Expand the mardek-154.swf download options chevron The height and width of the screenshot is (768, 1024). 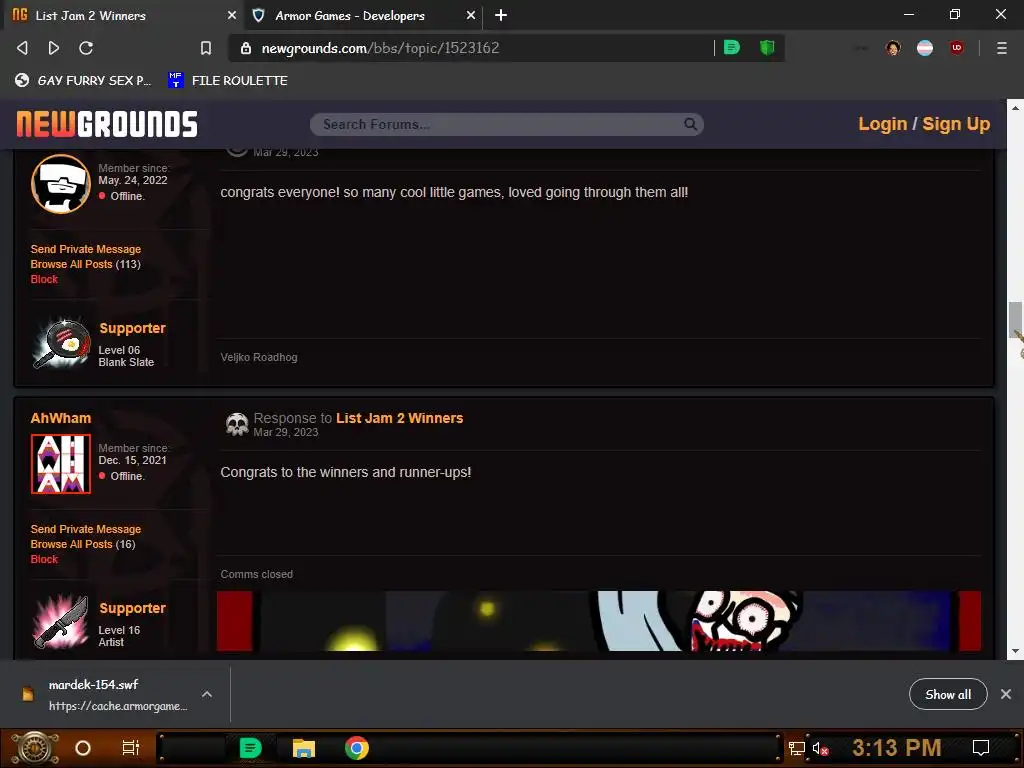click(x=206, y=694)
